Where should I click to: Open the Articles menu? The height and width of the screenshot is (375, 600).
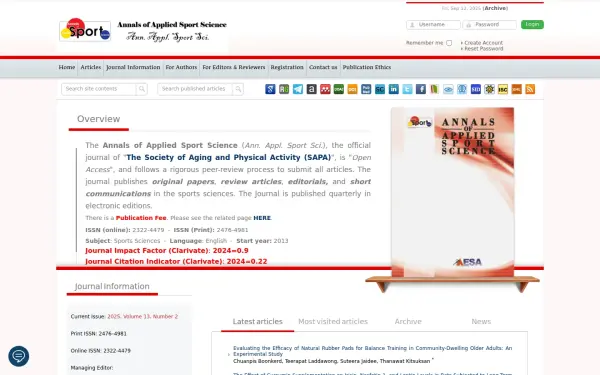coord(91,67)
